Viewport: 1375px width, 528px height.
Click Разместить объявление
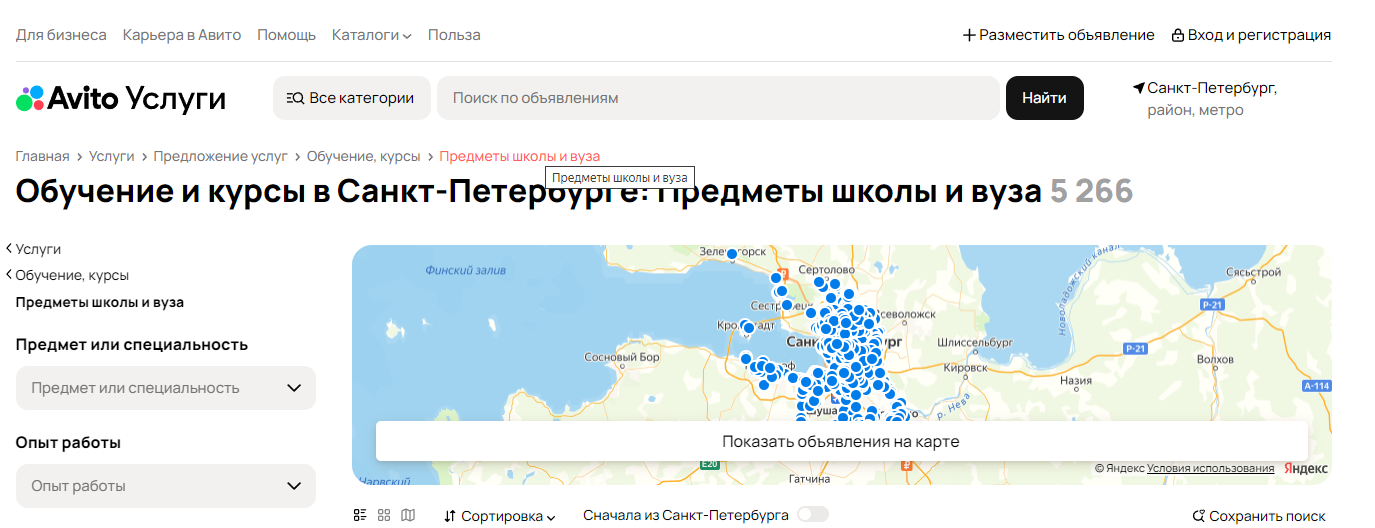pos(1058,35)
